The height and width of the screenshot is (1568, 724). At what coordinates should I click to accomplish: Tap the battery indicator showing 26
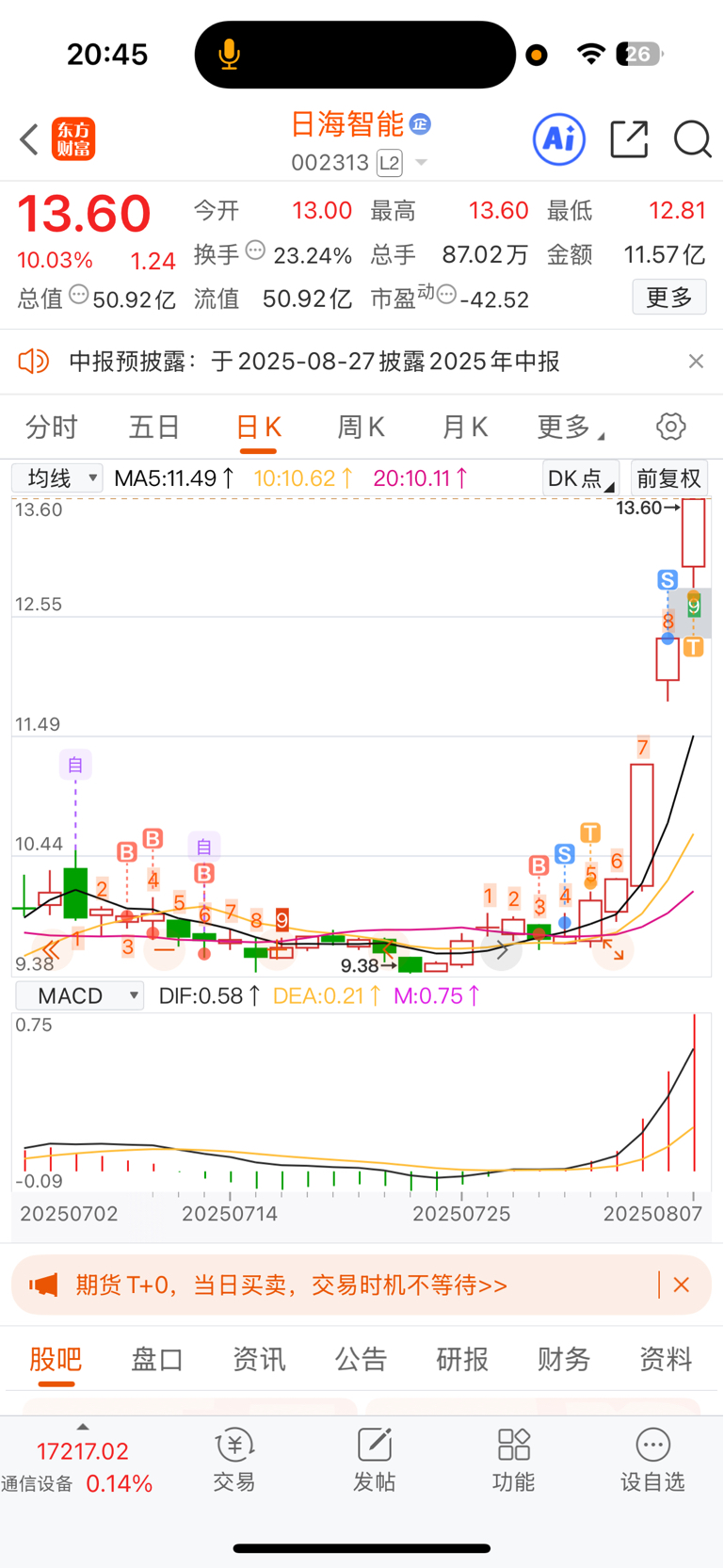tap(639, 54)
